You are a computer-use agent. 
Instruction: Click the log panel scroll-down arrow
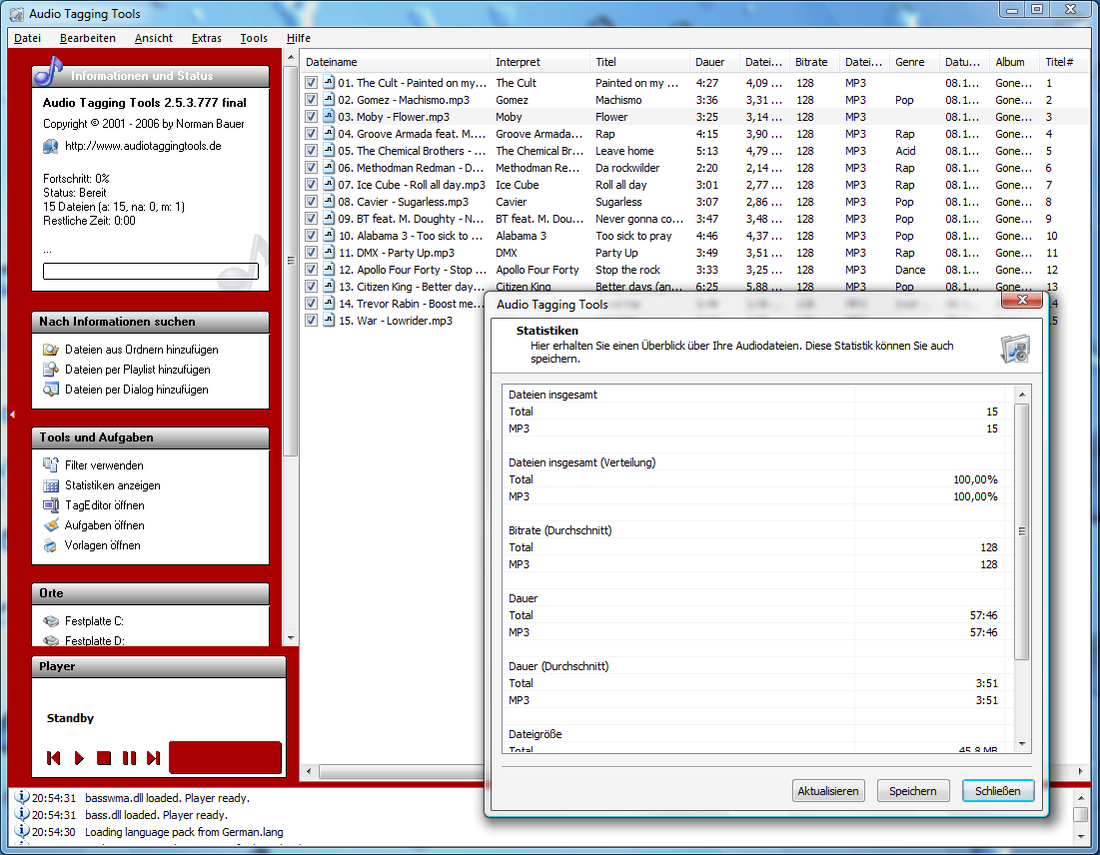click(x=1080, y=835)
